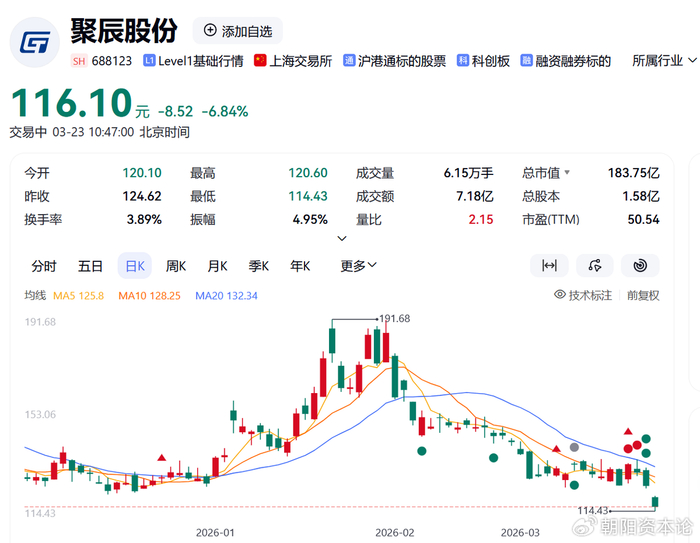Image resolution: width=700 pixels, height=543 pixels.
Task: Click the 昨收 value 124.62
Action: 142,196
